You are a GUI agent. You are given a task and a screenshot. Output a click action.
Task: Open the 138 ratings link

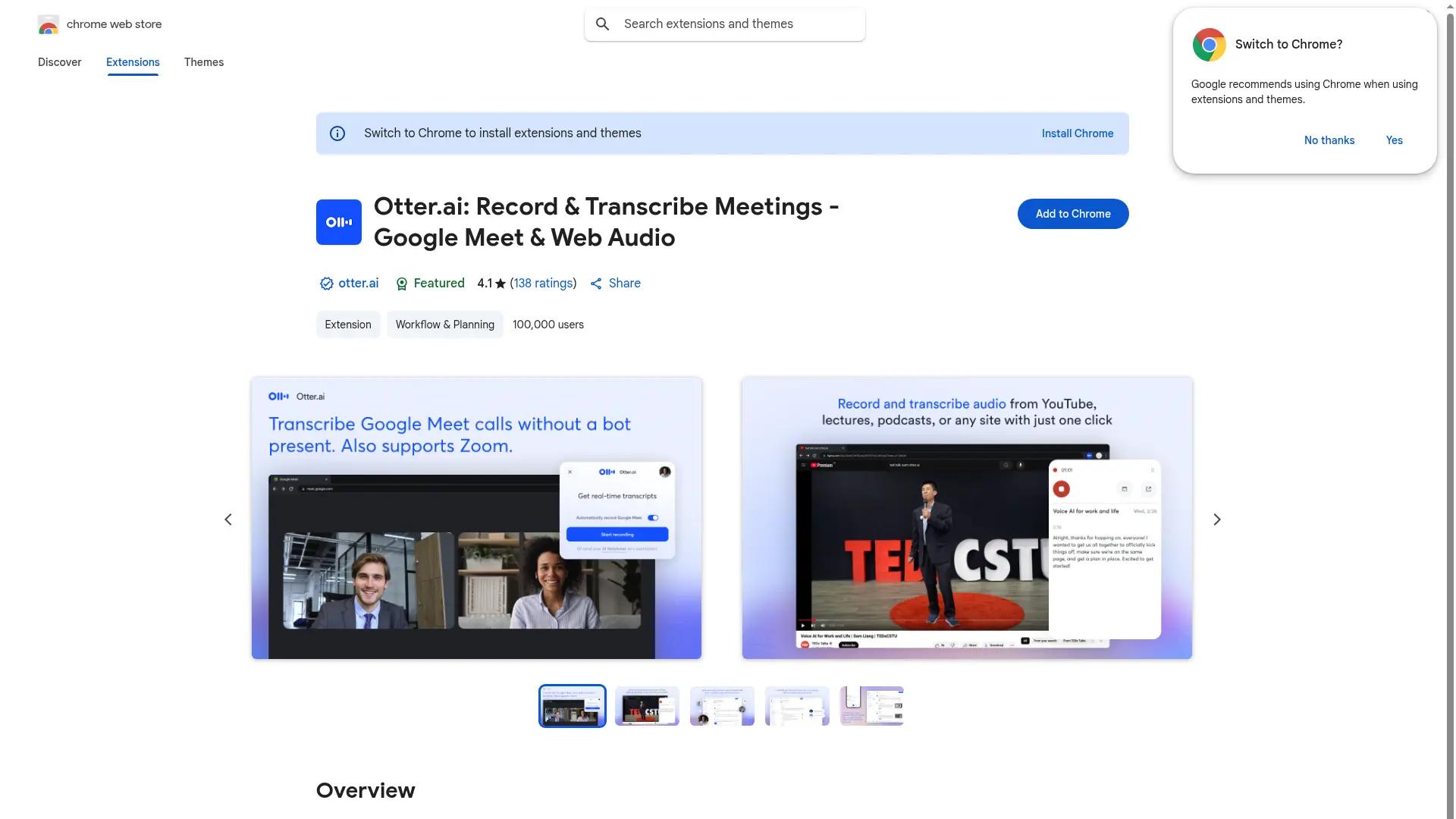click(x=544, y=284)
